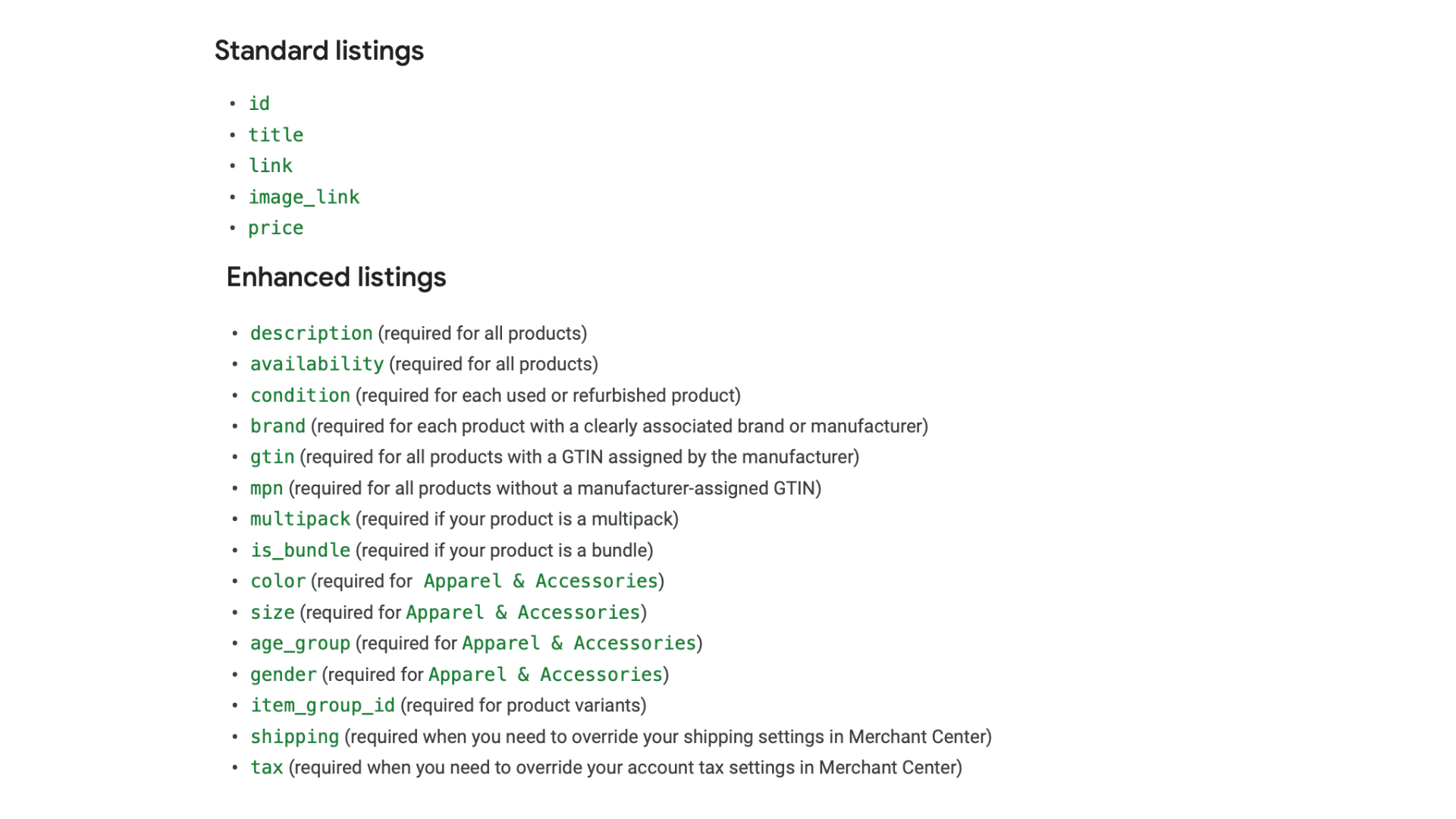Open the 'brand' attribute link

click(278, 426)
